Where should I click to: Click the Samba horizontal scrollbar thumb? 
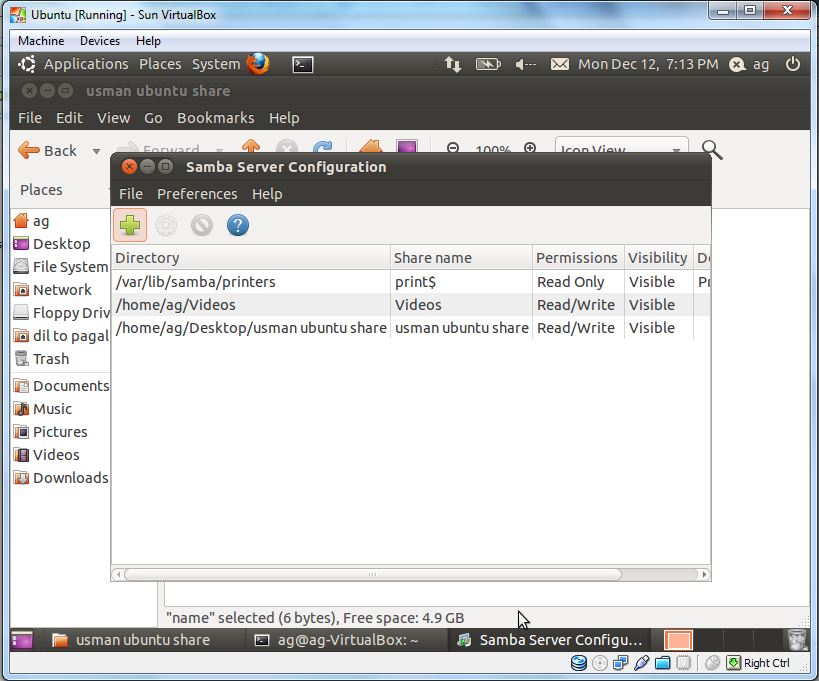pyautogui.click(x=373, y=574)
